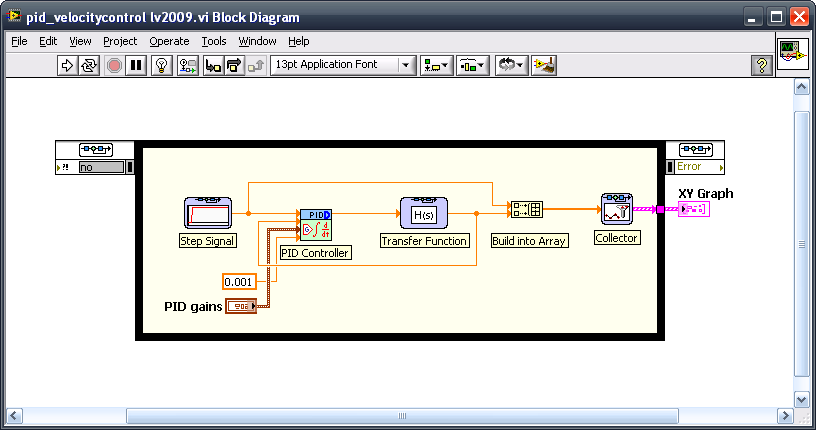Click the XY Graph indicator terminal
This screenshot has height=430, width=816.
pos(693,209)
